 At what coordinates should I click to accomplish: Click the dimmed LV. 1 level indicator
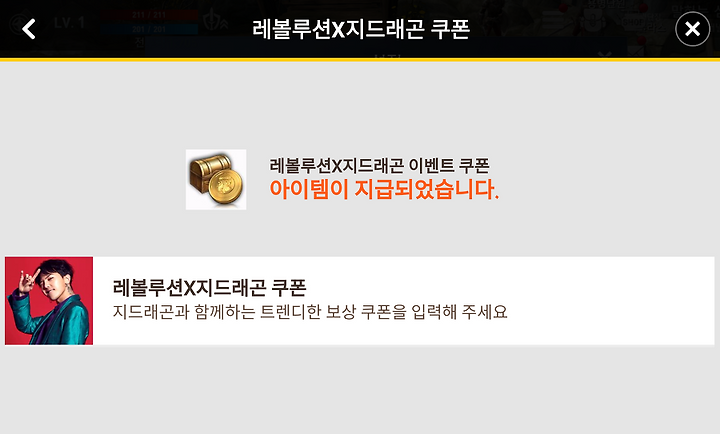[69, 23]
